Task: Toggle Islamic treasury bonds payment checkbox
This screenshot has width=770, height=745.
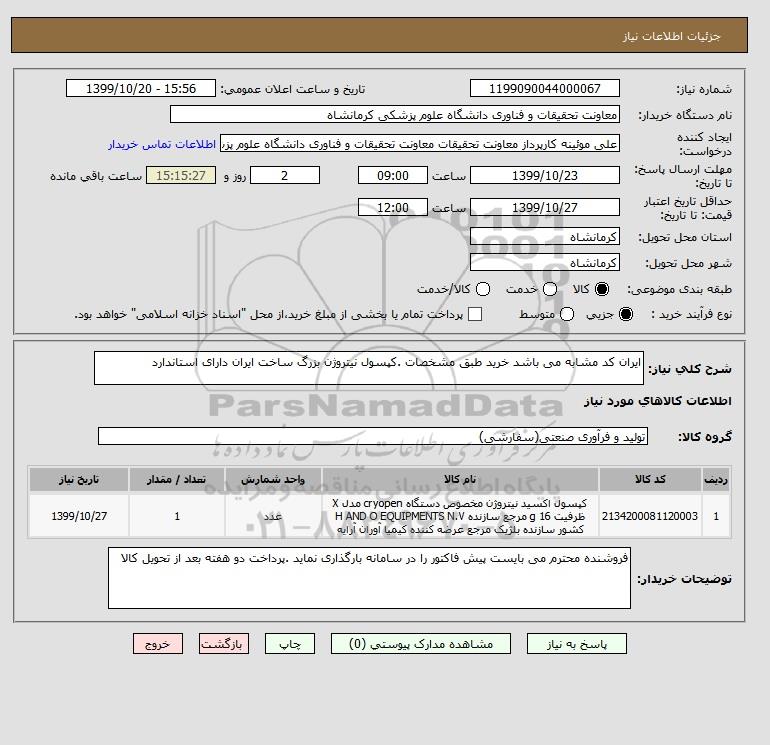Action: [x=475, y=314]
